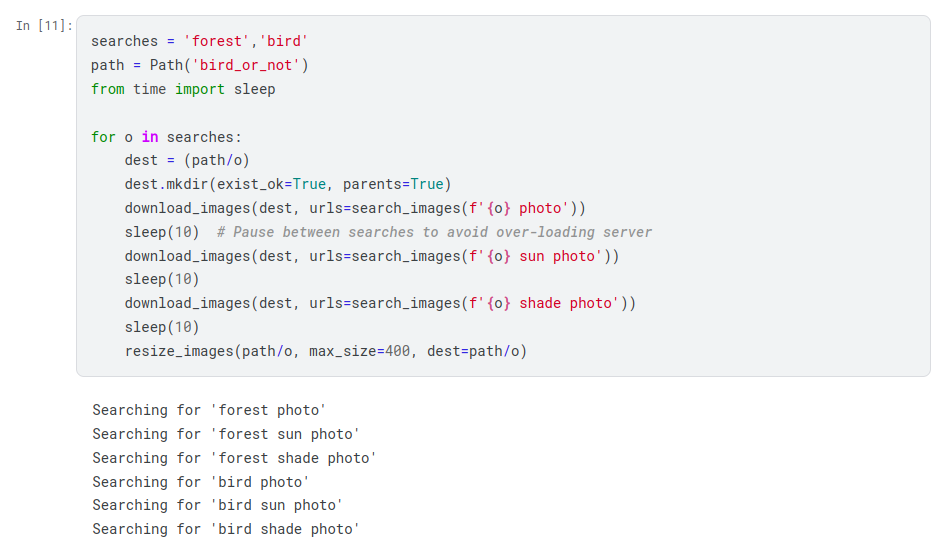Click output line for 'bird shade photo'
Image resolution: width=938 pixels, height=548 pixels.
click(x=226, y=529)
